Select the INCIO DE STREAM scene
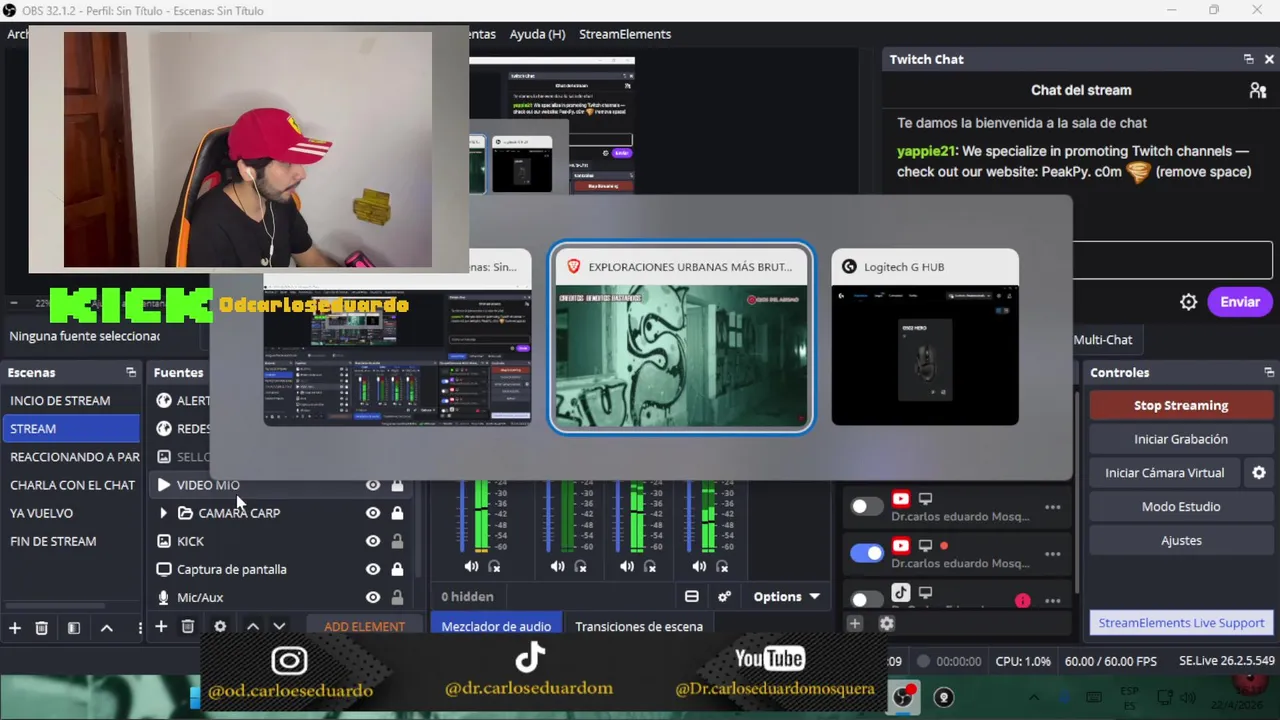1280x720 pixels. click(x=70, y=401)
